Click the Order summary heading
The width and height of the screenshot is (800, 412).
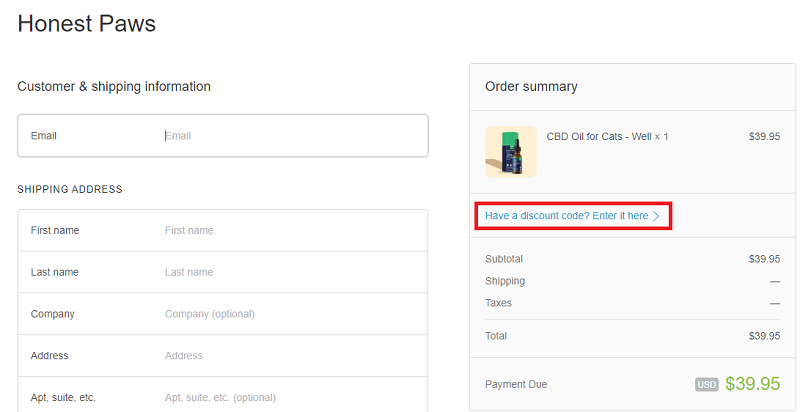[531, 87]
